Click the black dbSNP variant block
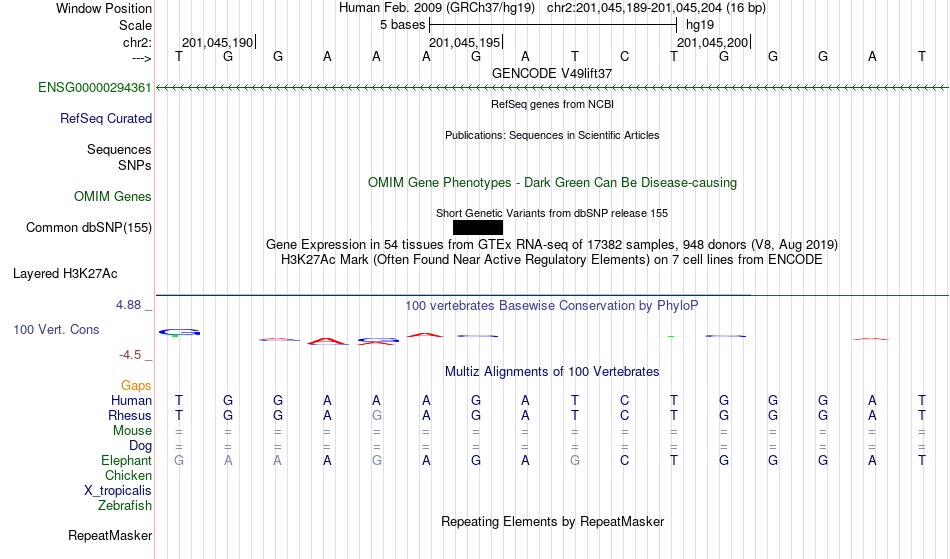950x559 pixels. 477,228
